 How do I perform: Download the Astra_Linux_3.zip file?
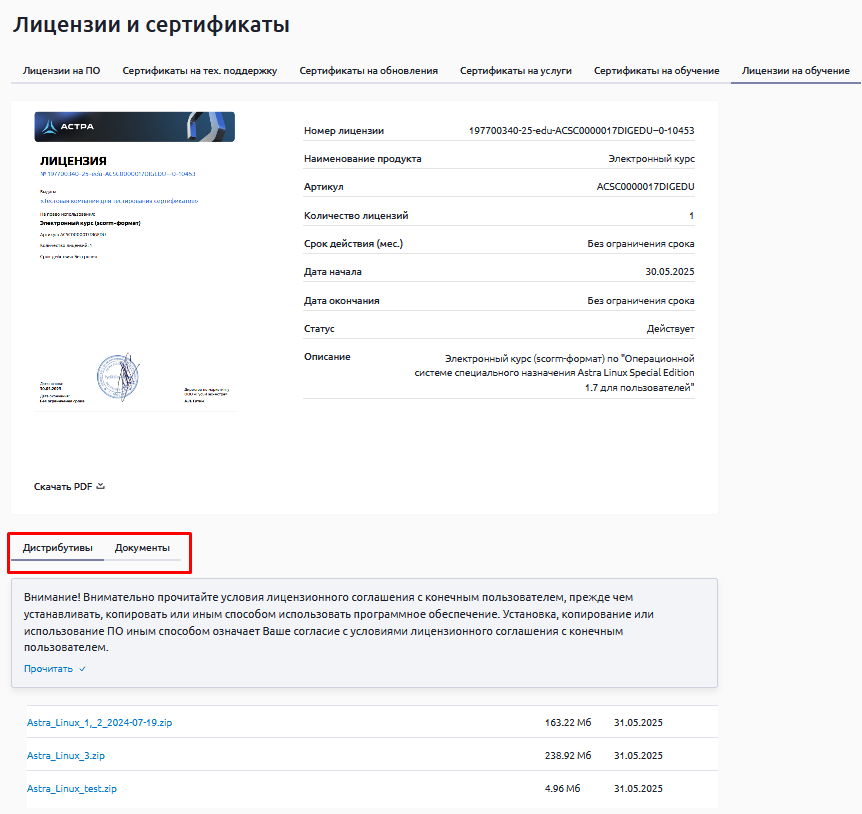[66, 756]
